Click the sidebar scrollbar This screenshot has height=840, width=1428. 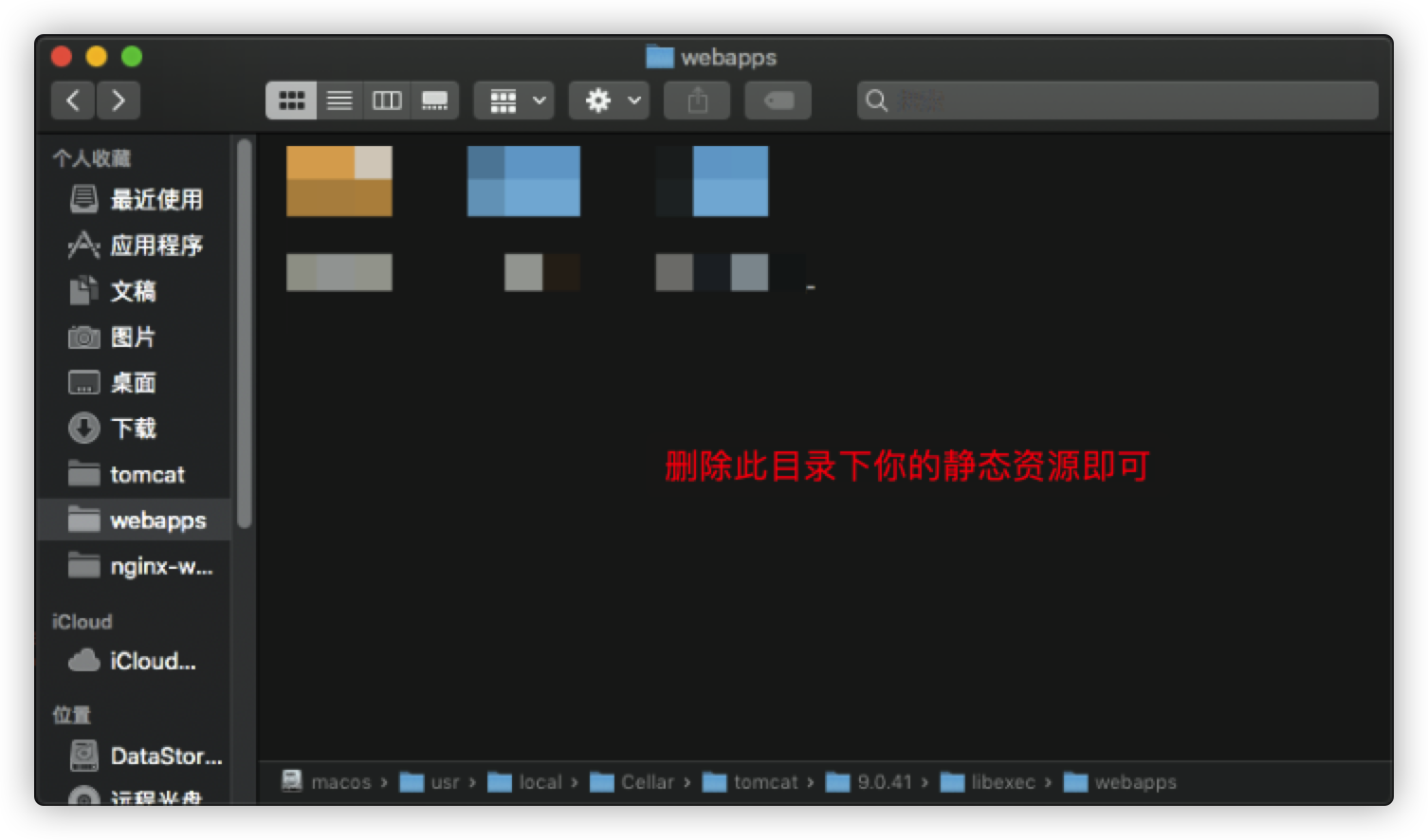[x=245, y=334]
